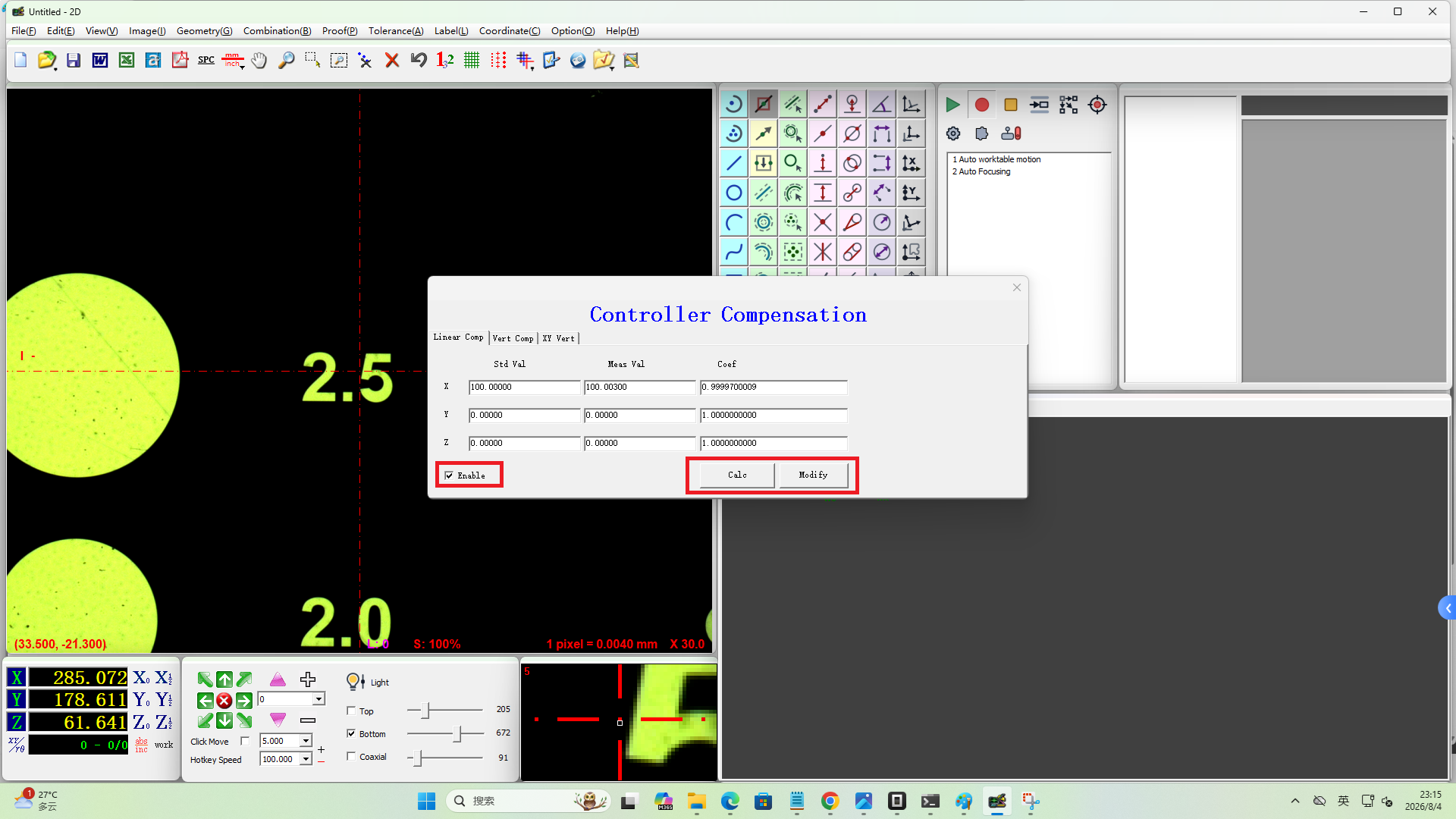
Task: Adjust the Bottom light slider
Action: 457,733
